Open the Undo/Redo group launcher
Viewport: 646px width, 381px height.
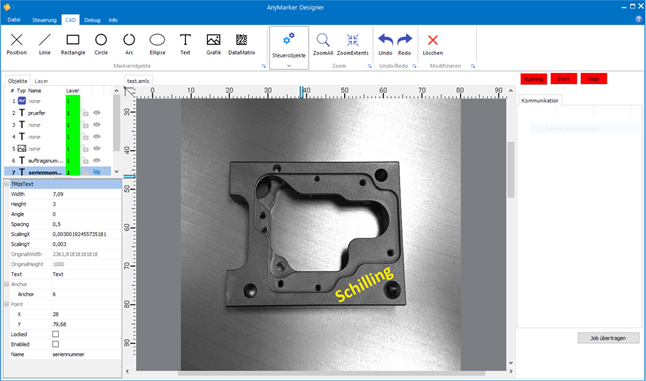coord(414,66)
